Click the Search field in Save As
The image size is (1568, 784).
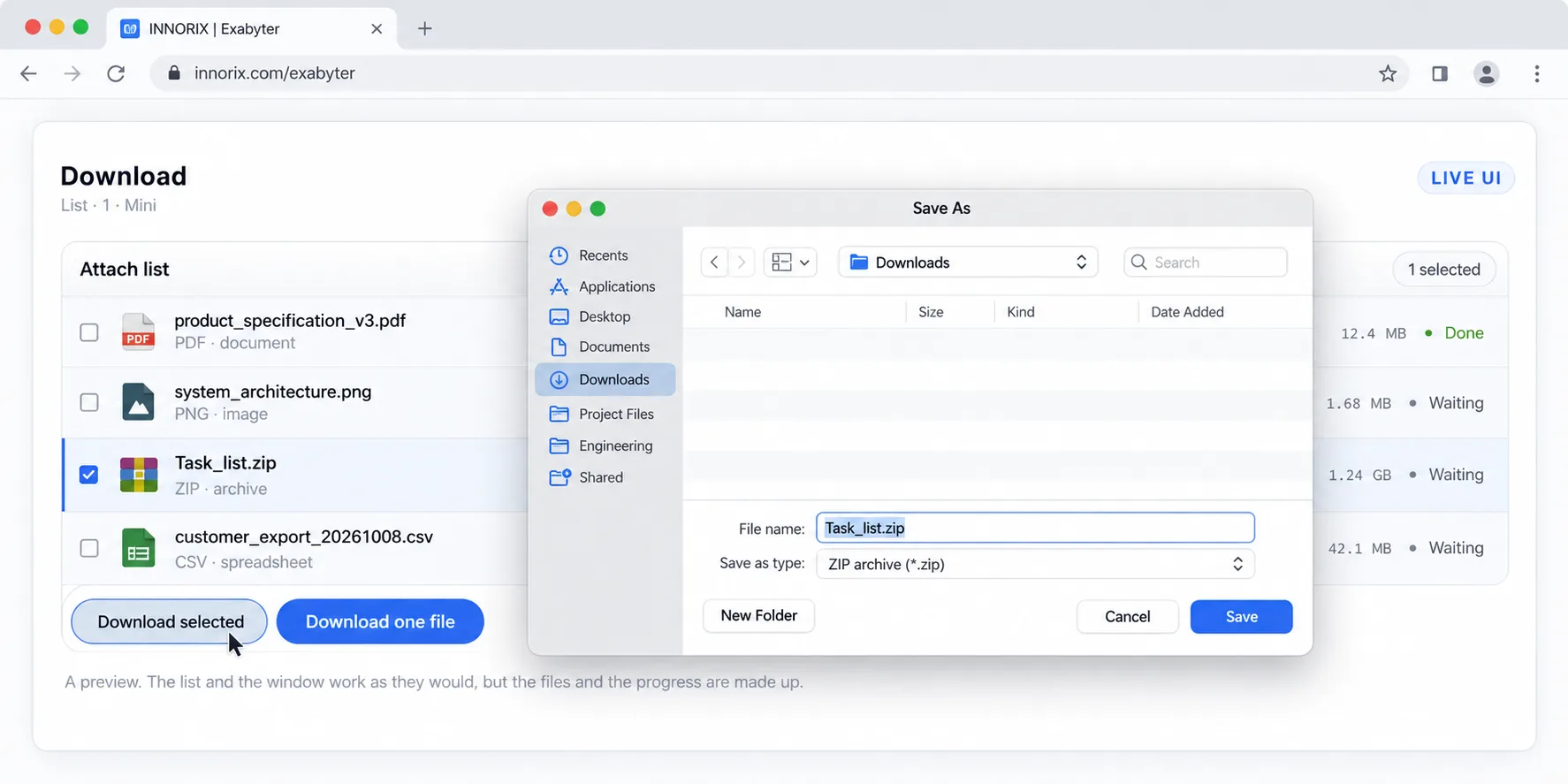[x=1205, y=263]
